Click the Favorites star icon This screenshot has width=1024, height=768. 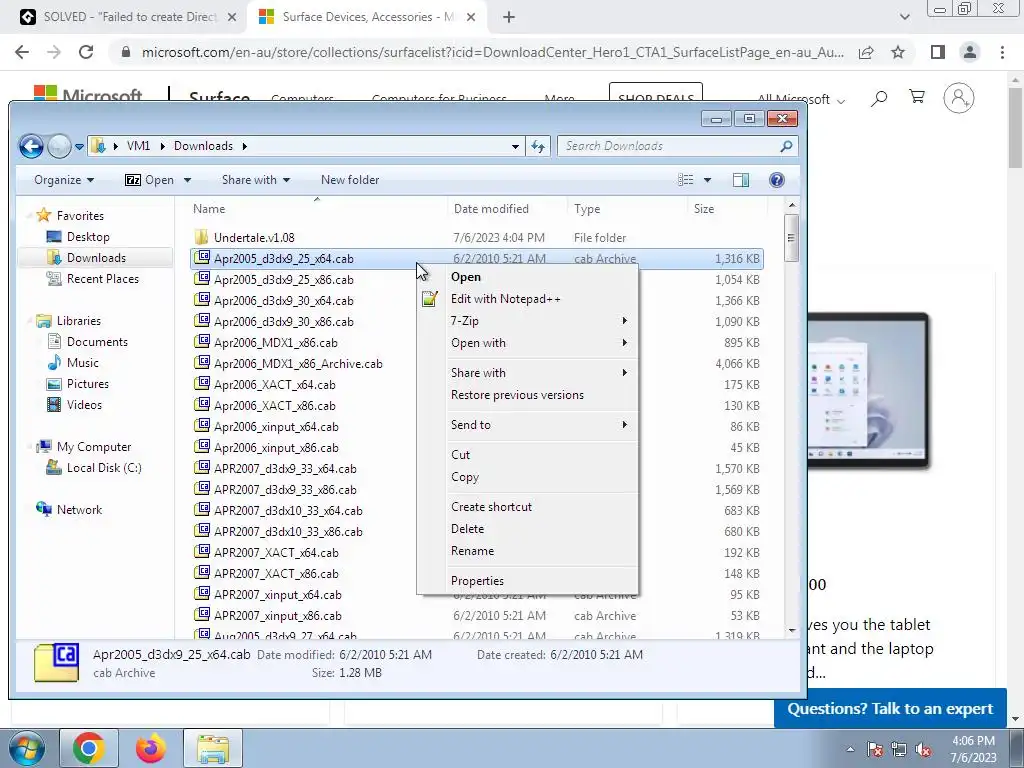(x=44, y=215)
